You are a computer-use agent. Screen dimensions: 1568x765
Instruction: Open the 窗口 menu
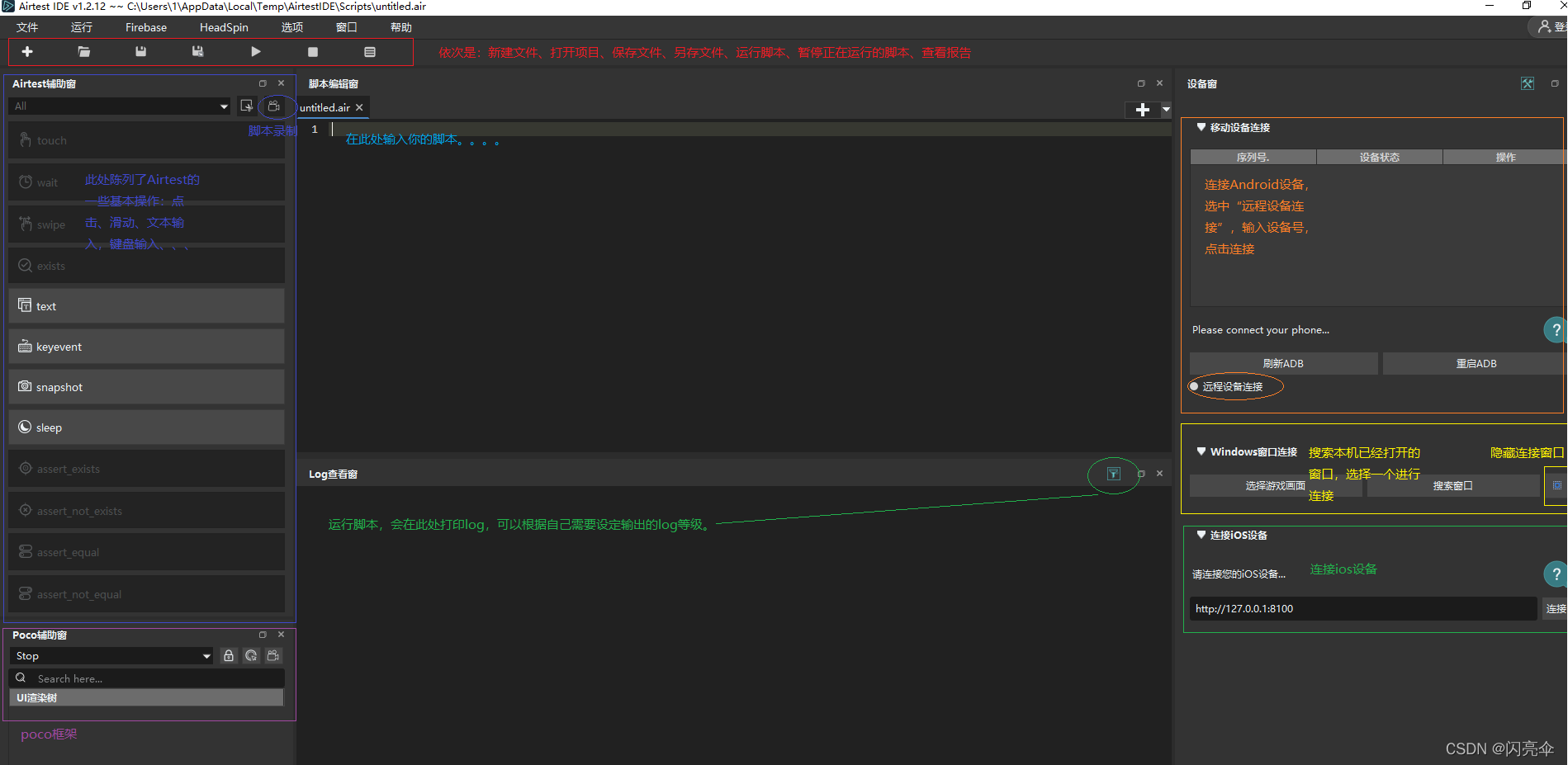coord(347,27)
